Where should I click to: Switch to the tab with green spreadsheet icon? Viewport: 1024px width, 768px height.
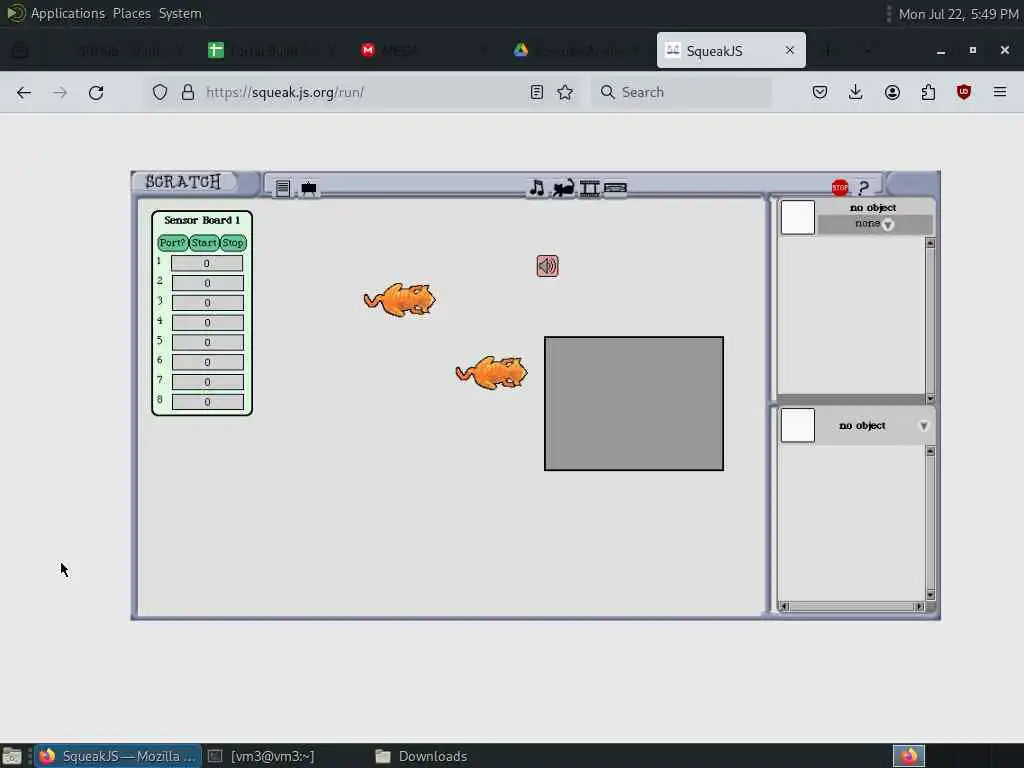click(x=271, y=50)
